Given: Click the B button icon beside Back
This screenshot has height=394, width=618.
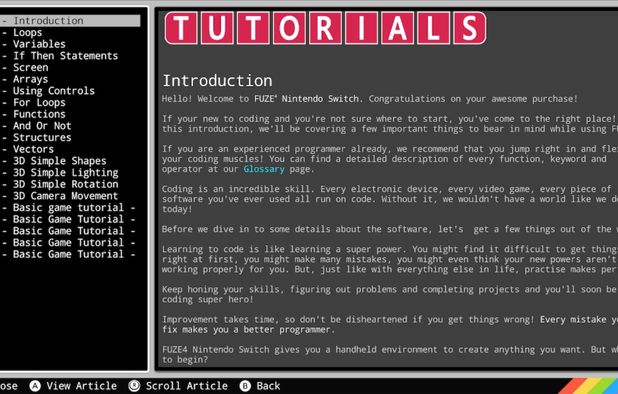Looking at the screenshot, I should pos(245,386).
